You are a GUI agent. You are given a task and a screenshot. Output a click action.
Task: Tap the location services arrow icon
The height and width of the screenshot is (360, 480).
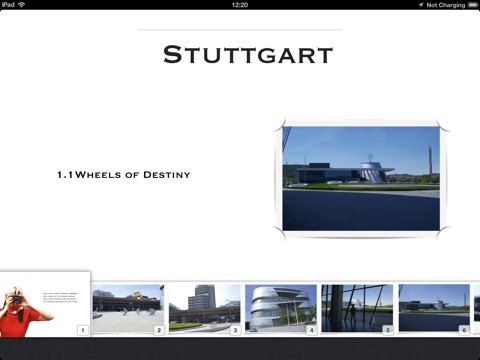tap(421, 5)
